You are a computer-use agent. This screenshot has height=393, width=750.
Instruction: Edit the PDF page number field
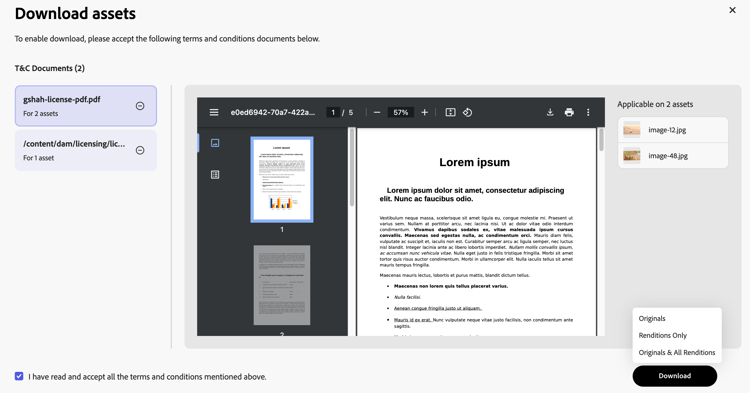(333, 112)
